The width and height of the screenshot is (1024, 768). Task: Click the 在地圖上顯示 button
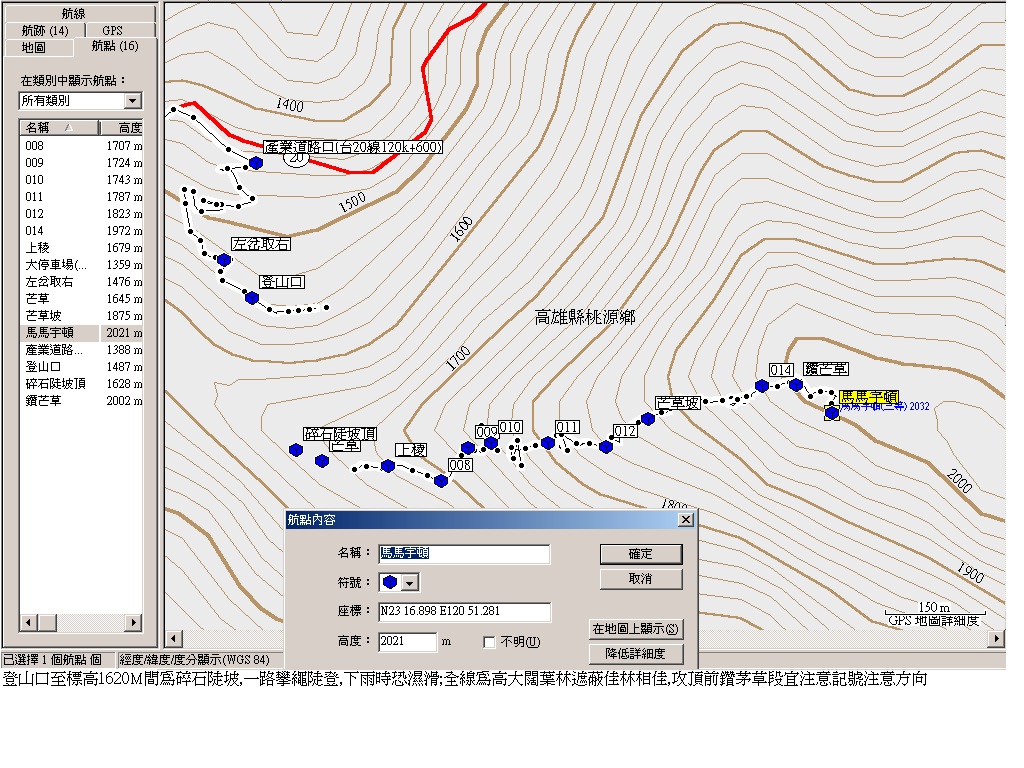coord(635,629)
